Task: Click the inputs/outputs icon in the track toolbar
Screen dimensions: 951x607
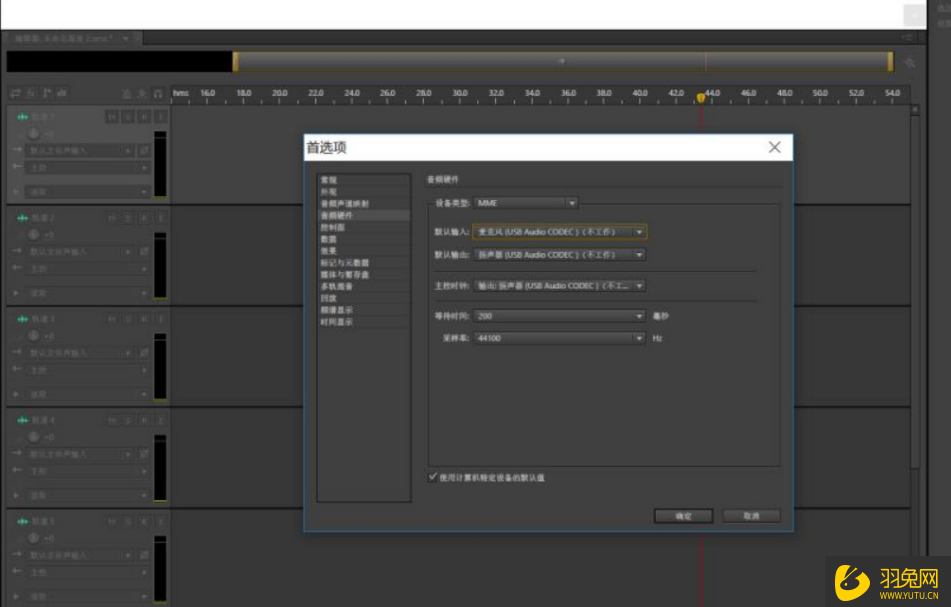Action: point(15,93)
